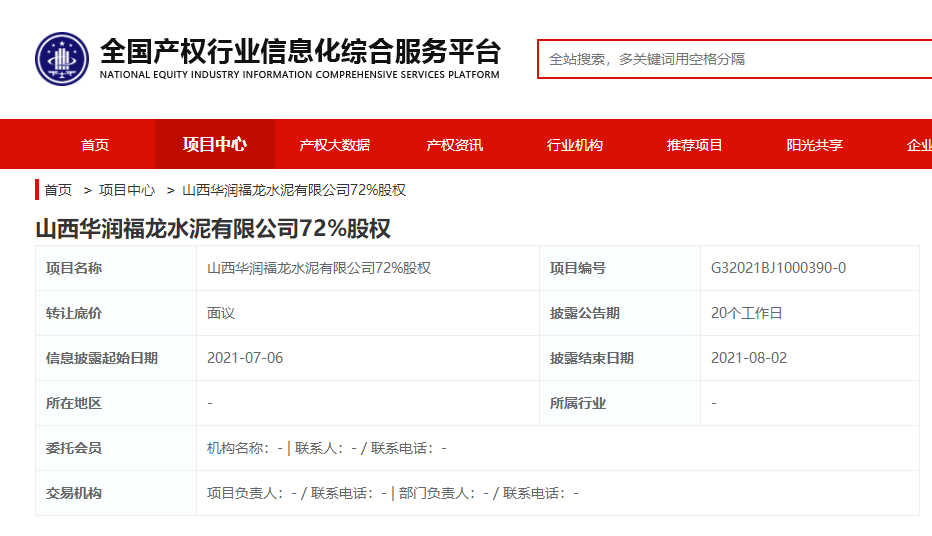Click the project name value cell in table

coord(368,268)
